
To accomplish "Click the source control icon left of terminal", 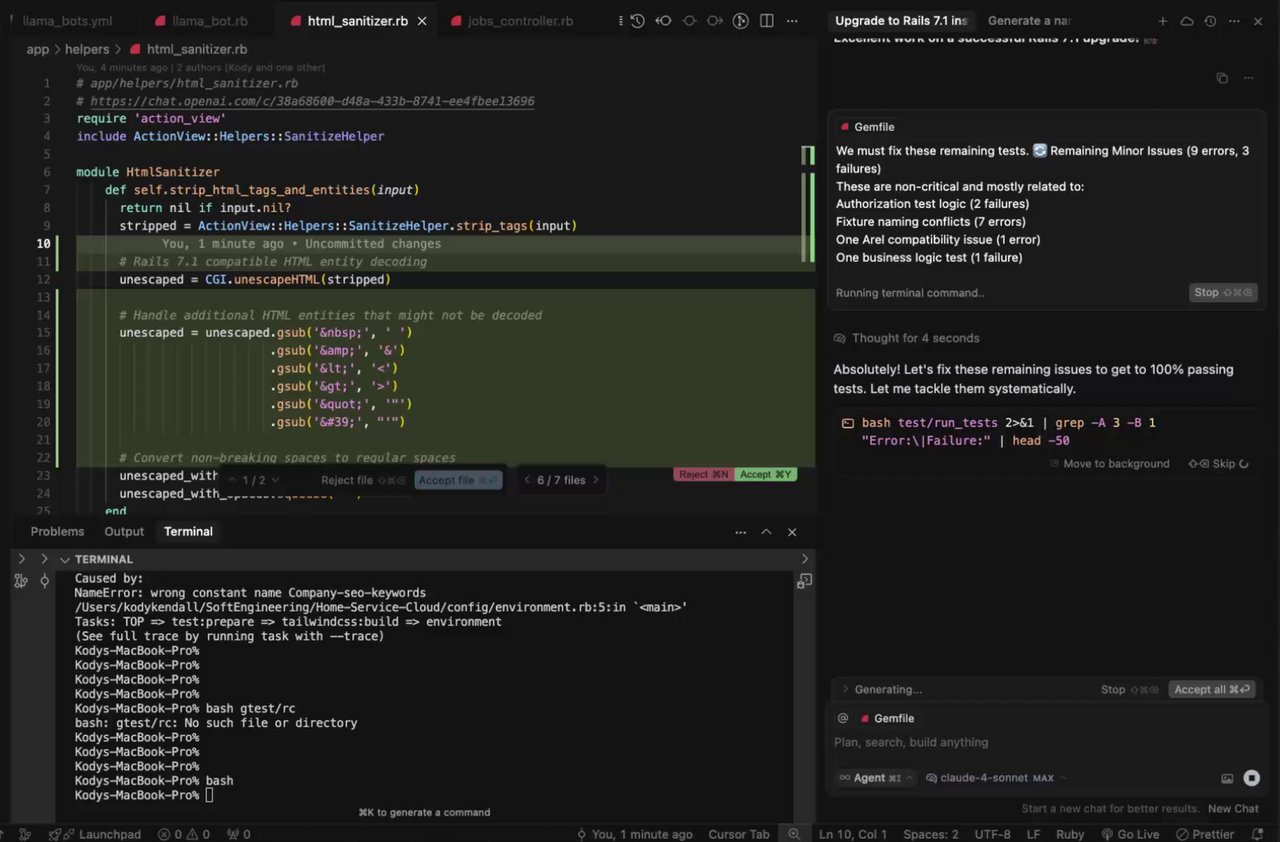I will click(21, 580).
